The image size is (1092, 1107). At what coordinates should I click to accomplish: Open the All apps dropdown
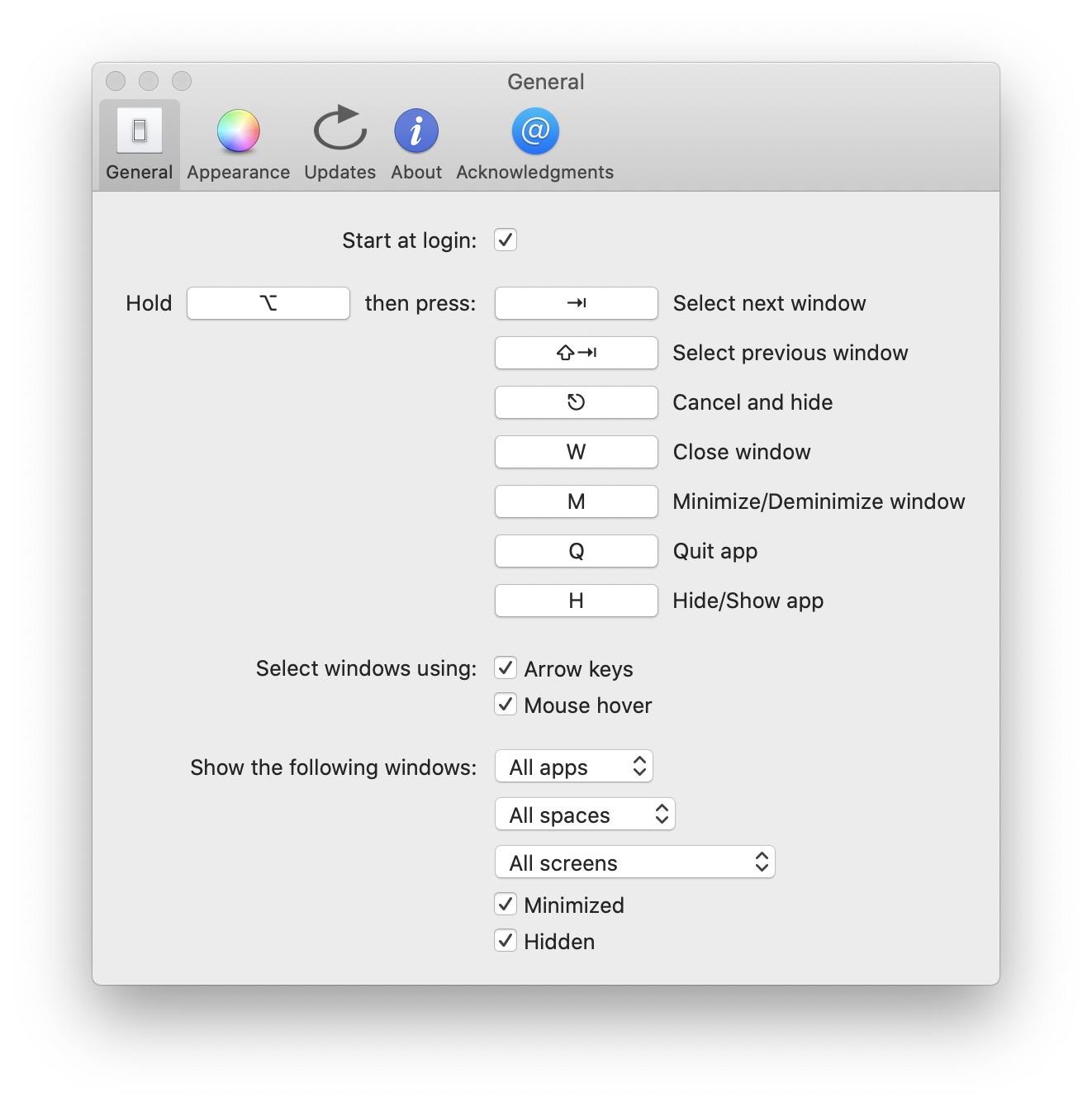point(574,767)
